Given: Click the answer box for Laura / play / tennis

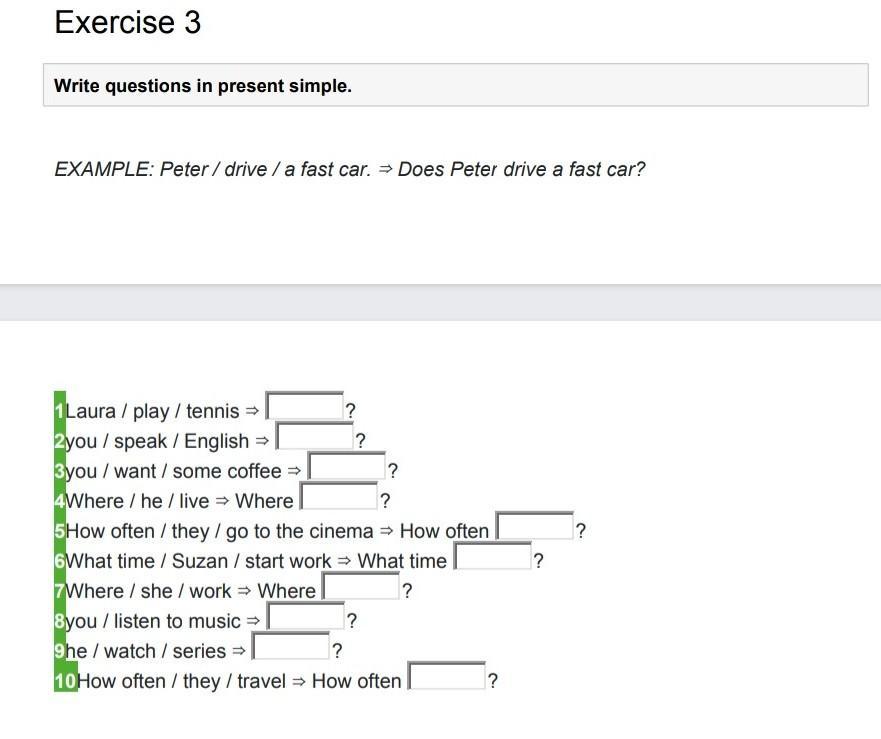Looking at the screenshot, I should pos(305,406).
